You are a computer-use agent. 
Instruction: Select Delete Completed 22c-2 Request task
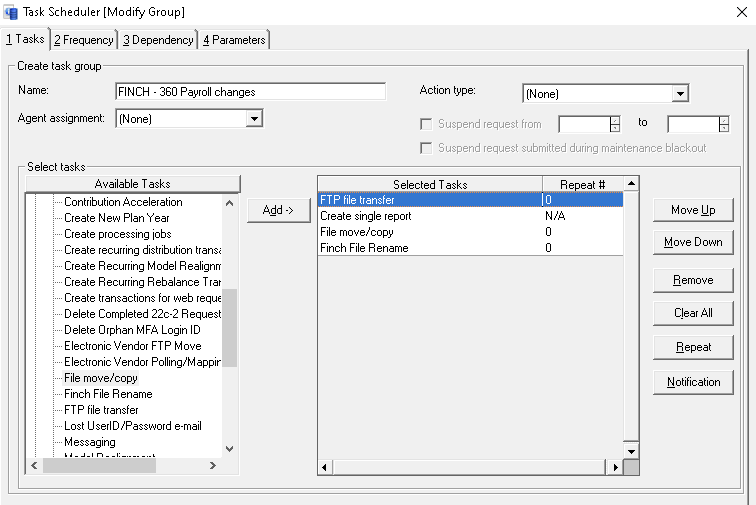click(x=142, y=314)
